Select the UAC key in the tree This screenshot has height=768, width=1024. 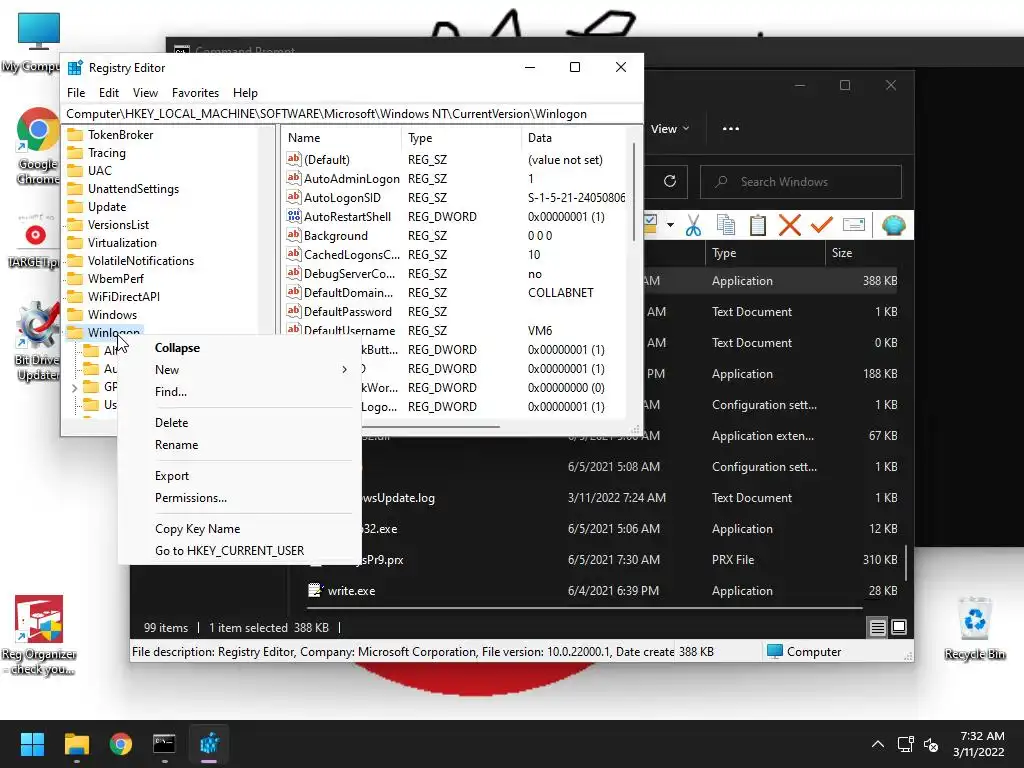click(100, 170)
